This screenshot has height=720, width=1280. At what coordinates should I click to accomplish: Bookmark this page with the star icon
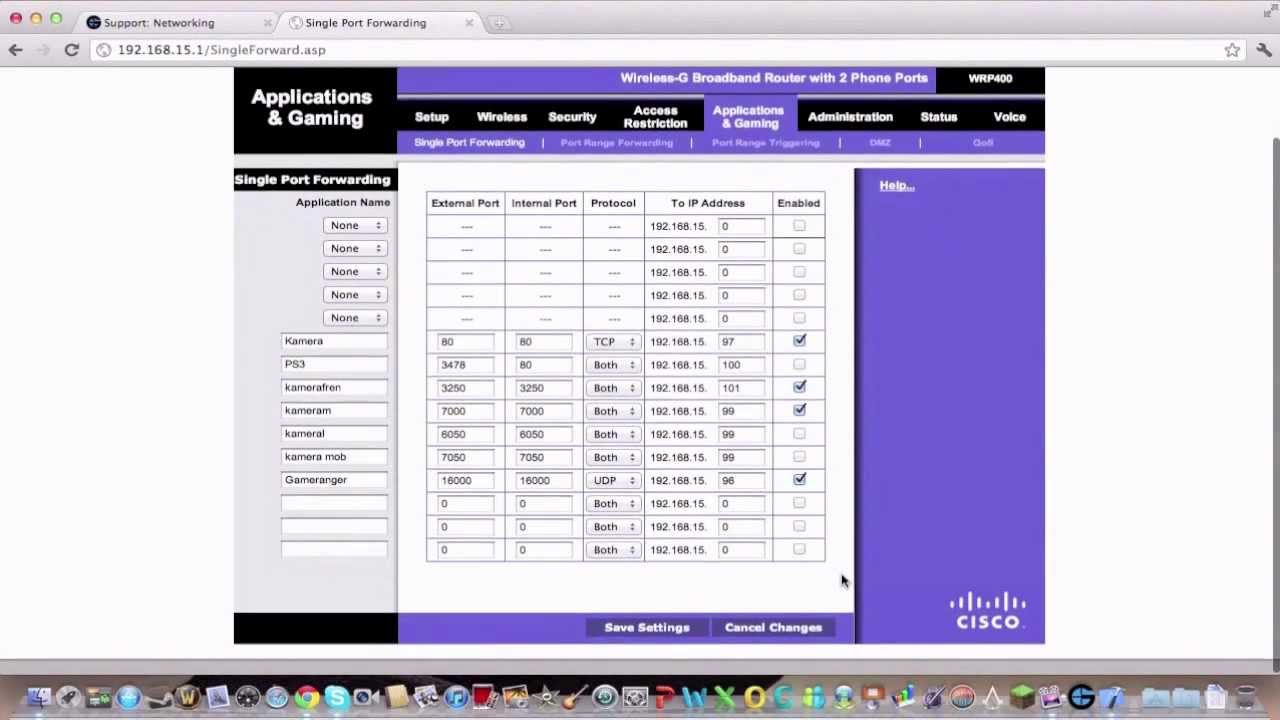(1232, 50)
